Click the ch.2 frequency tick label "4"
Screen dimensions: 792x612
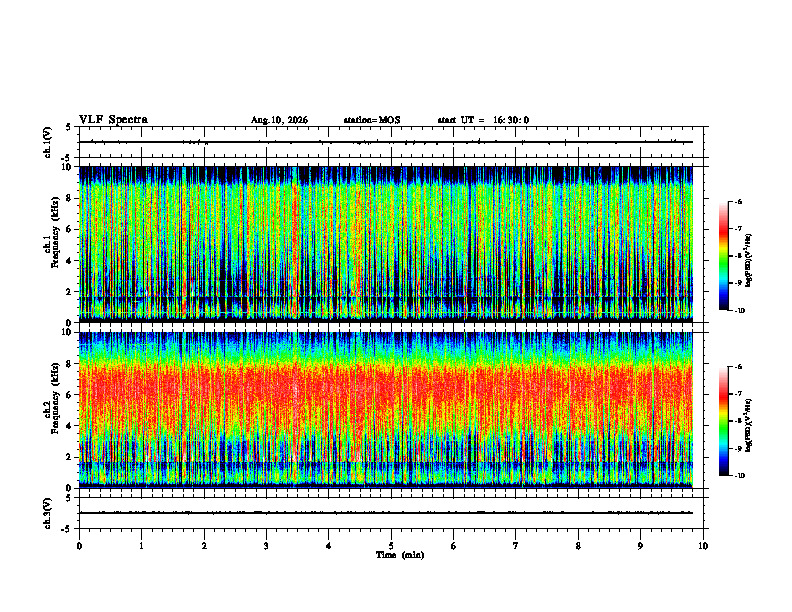coord(69,426)
